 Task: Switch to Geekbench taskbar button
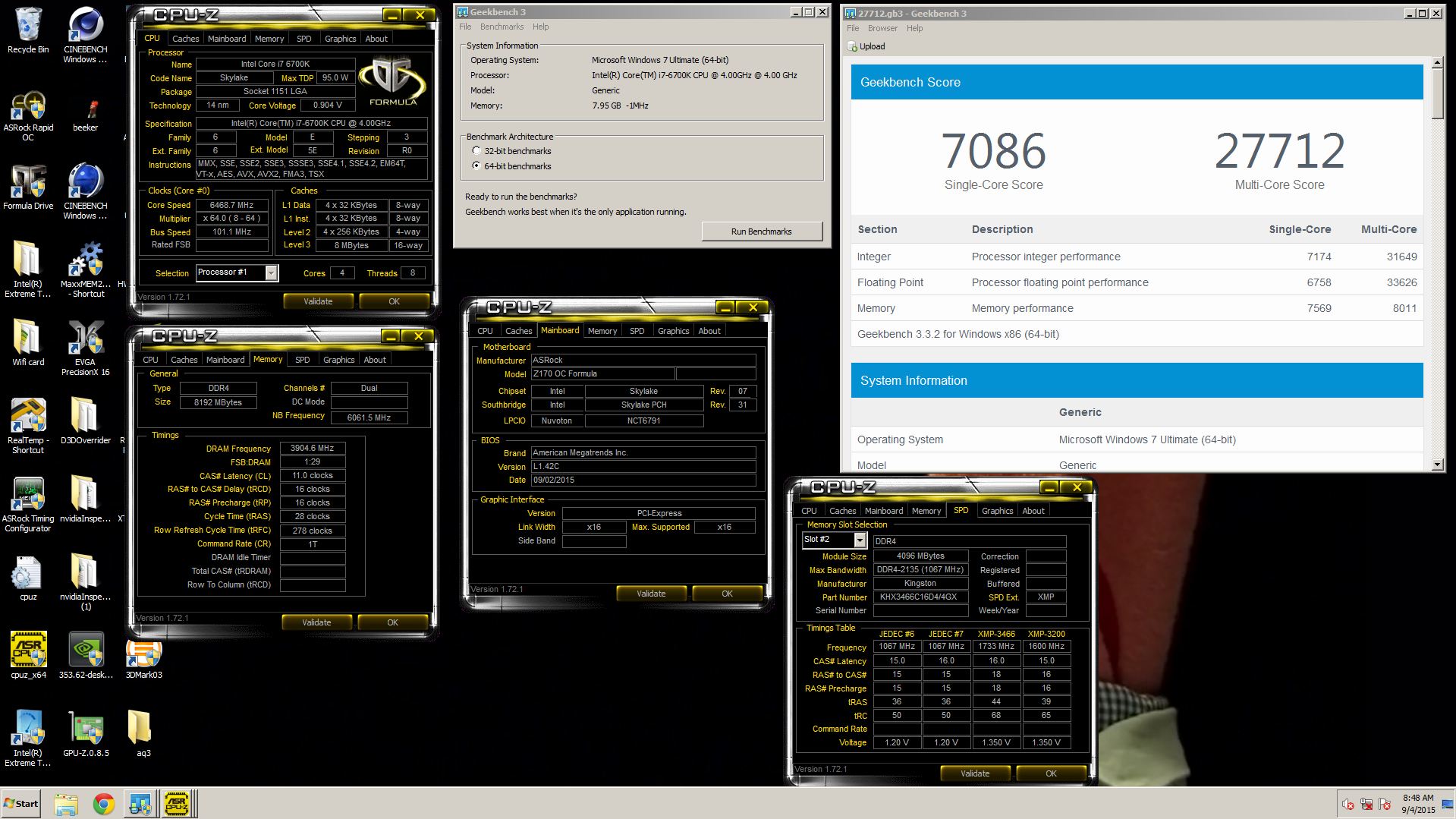point(140,805)
